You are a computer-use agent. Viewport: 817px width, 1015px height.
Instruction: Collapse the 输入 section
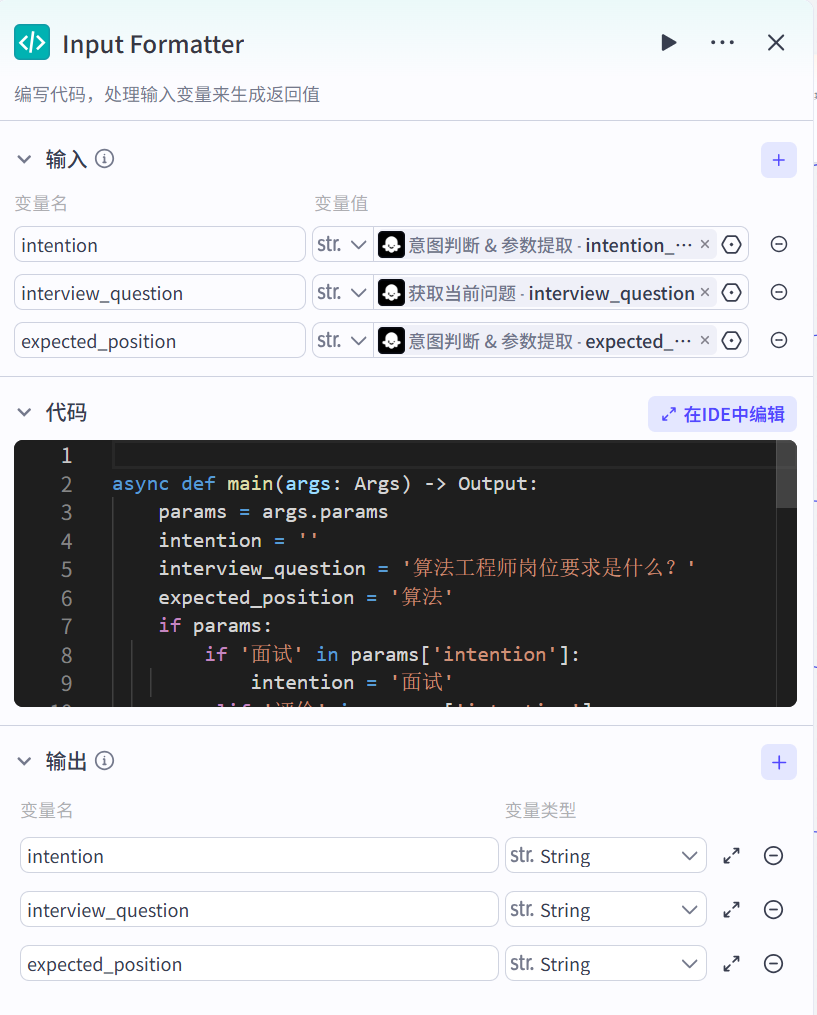coord(25,160)
